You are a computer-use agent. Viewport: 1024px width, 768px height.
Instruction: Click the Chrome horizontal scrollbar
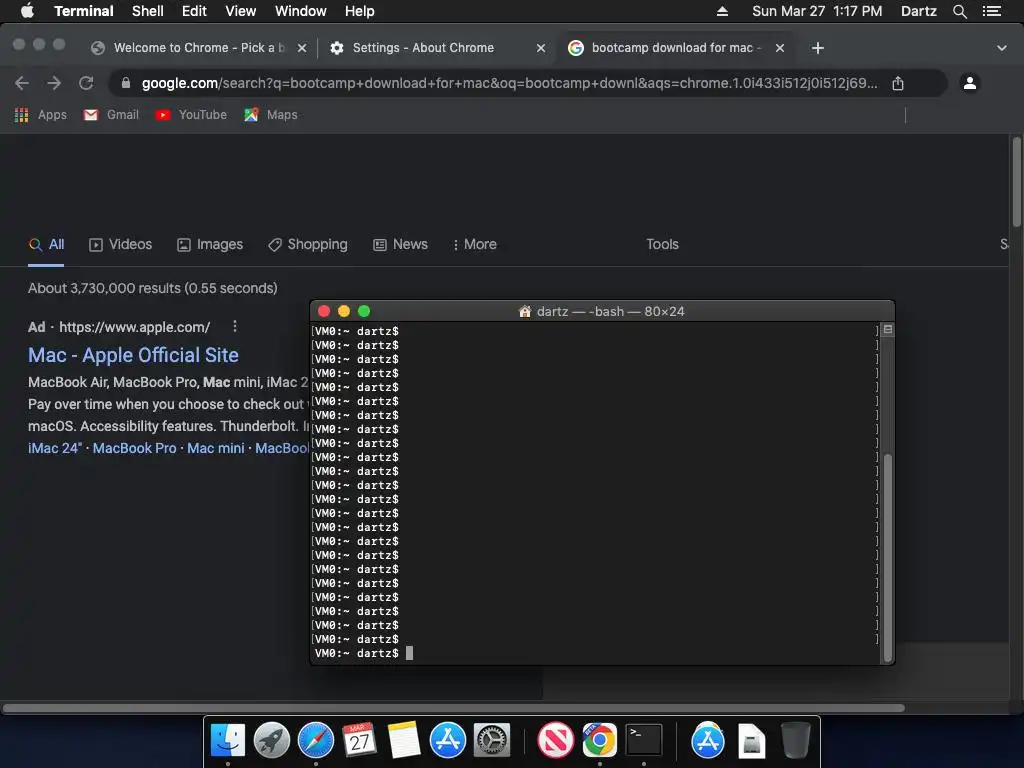click(x=453, y=708)
